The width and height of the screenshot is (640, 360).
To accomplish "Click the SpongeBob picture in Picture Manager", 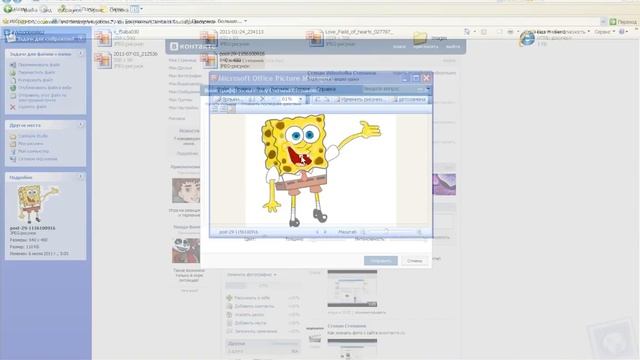I will pos(320,169).
